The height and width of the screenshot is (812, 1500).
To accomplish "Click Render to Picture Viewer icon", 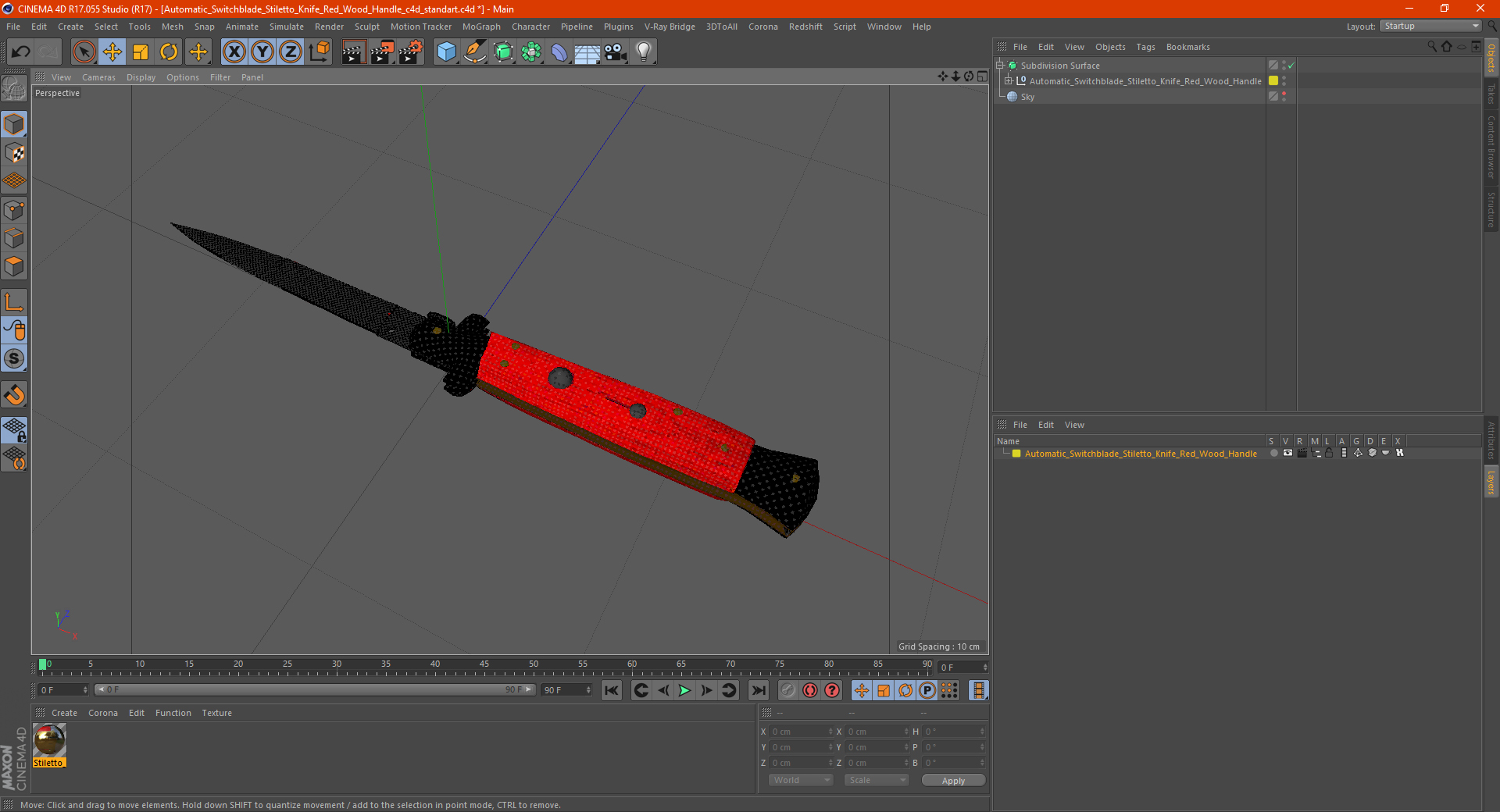I will (382, 52).
